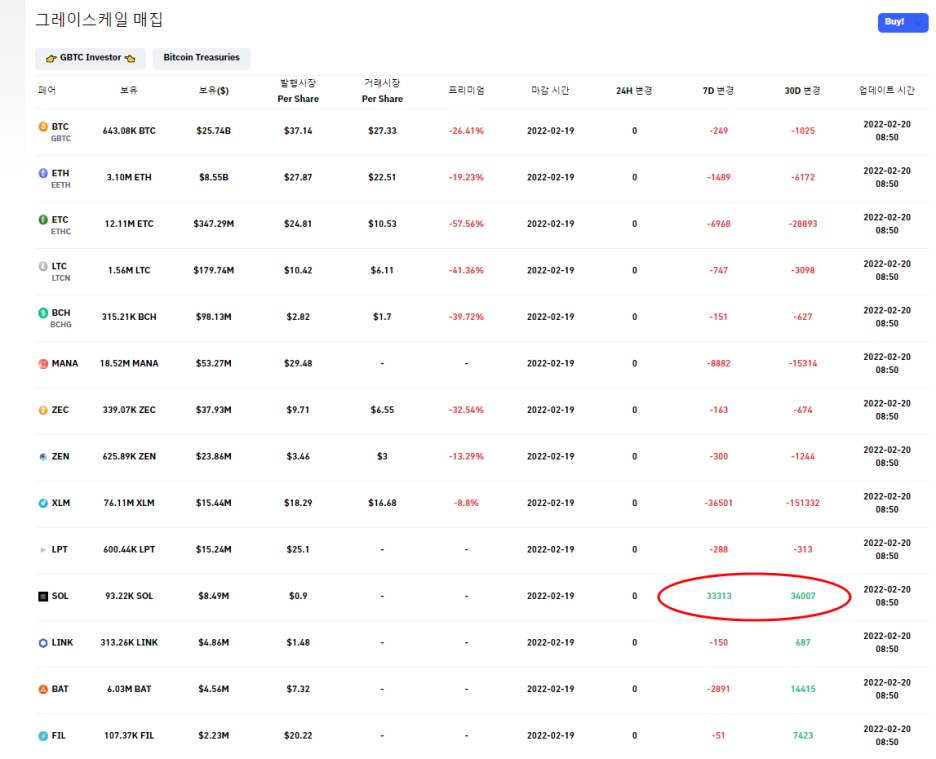Click the $347.29M ETC value

click(x=214, y=224)
